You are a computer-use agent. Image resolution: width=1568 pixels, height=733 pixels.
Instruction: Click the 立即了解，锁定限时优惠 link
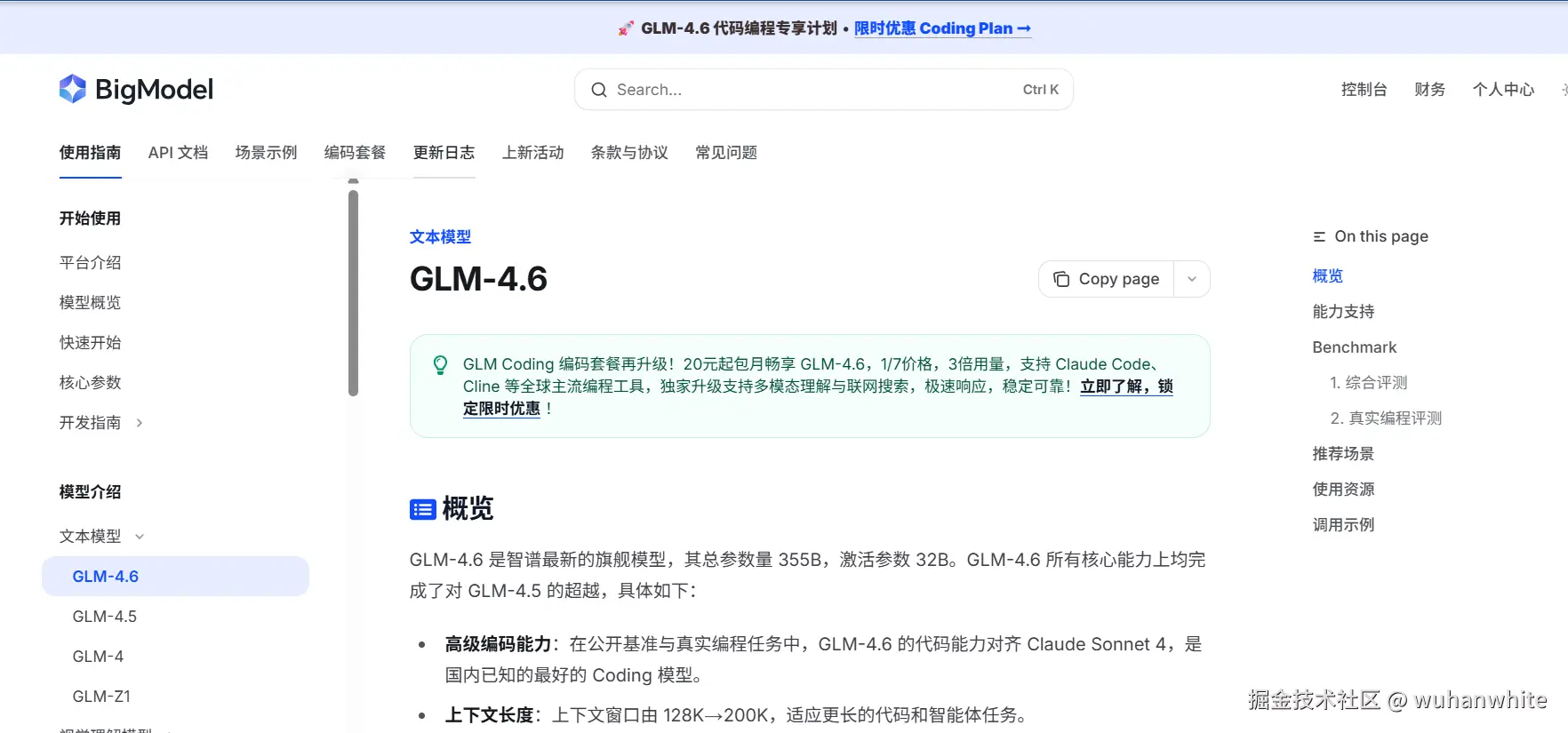[x=1126, y=386]
